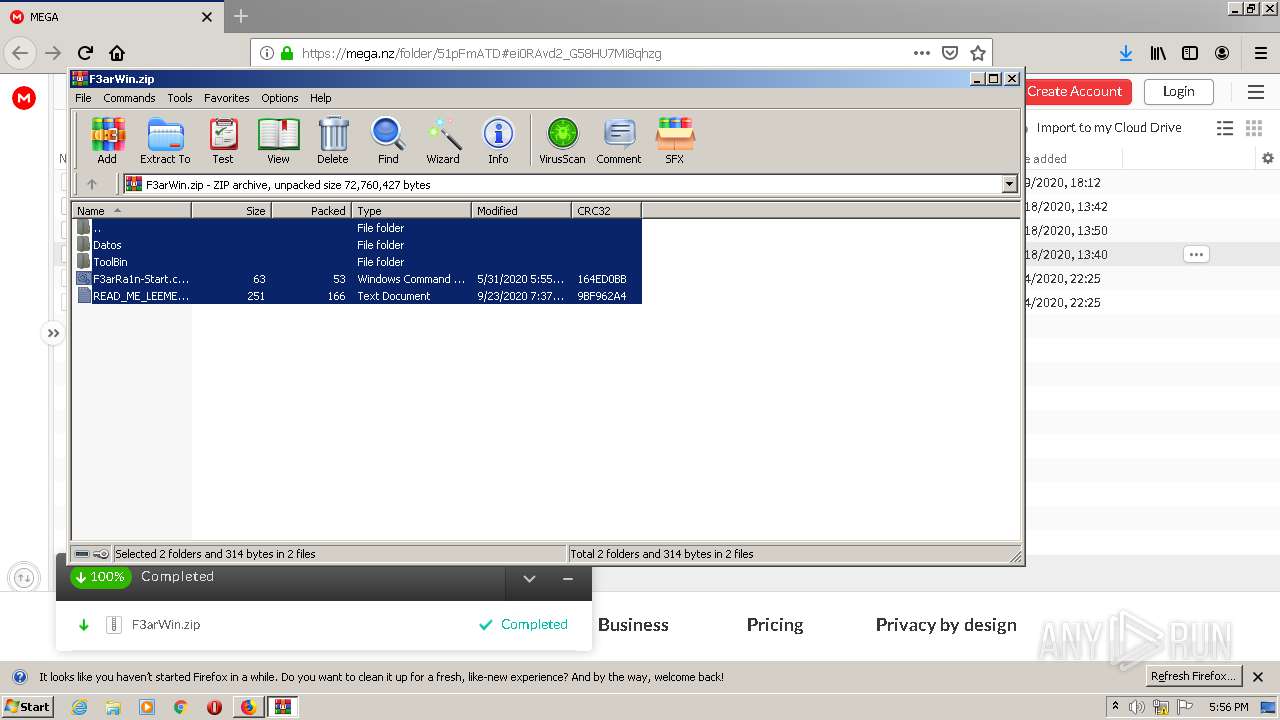Select the parent '..' folder row
Viewport: 1280px width, 720px height.
(357, 228)
